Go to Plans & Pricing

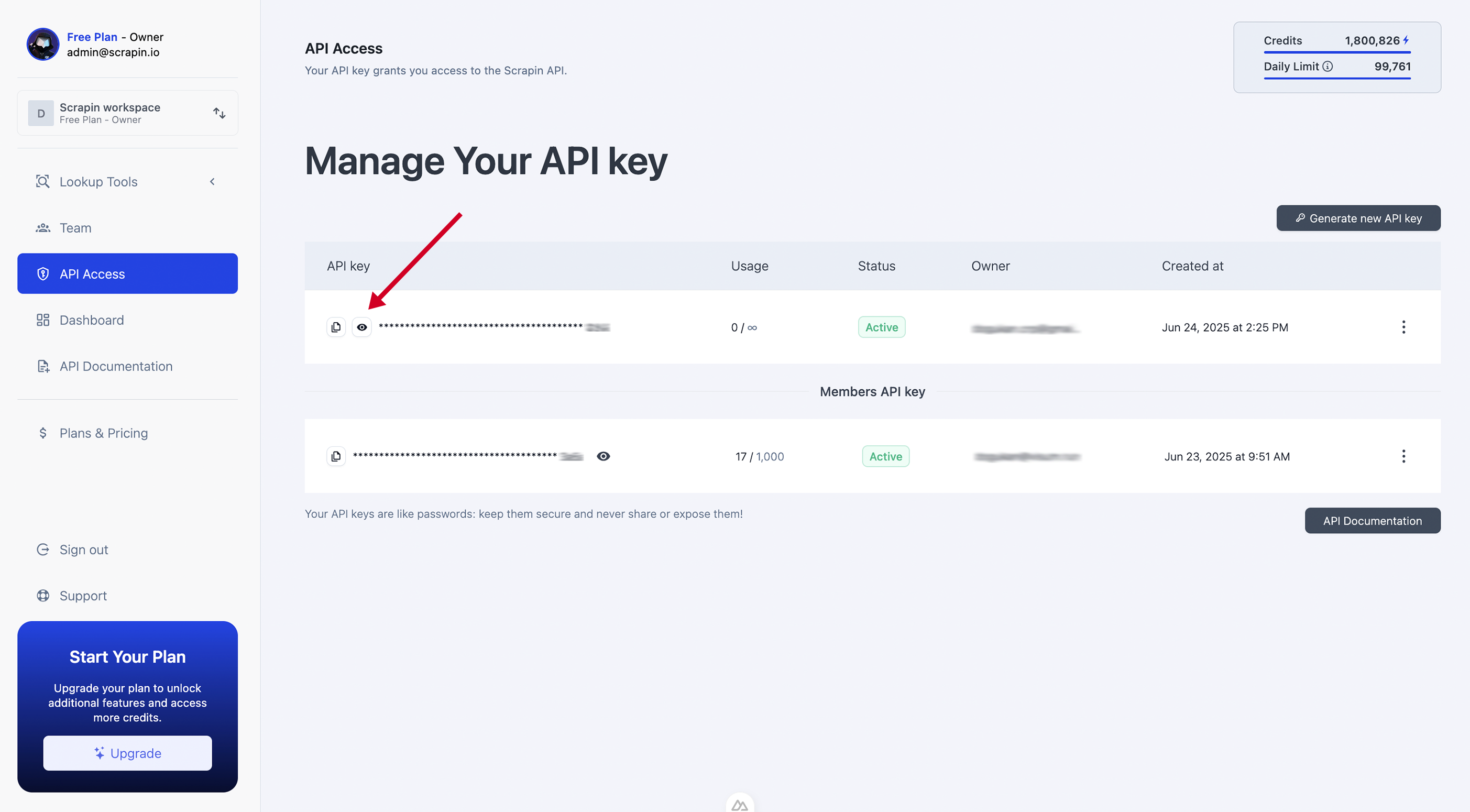(x=127, y=433)
